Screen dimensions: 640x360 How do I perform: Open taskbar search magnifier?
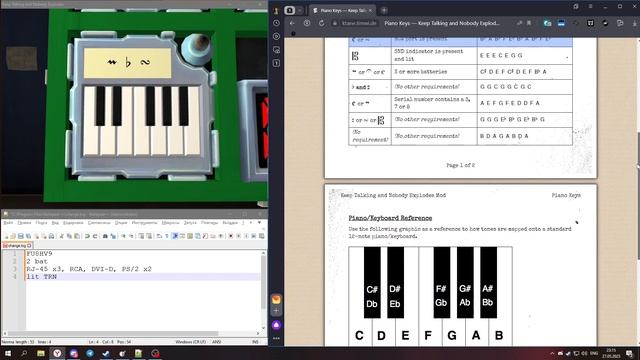point(24,353)
